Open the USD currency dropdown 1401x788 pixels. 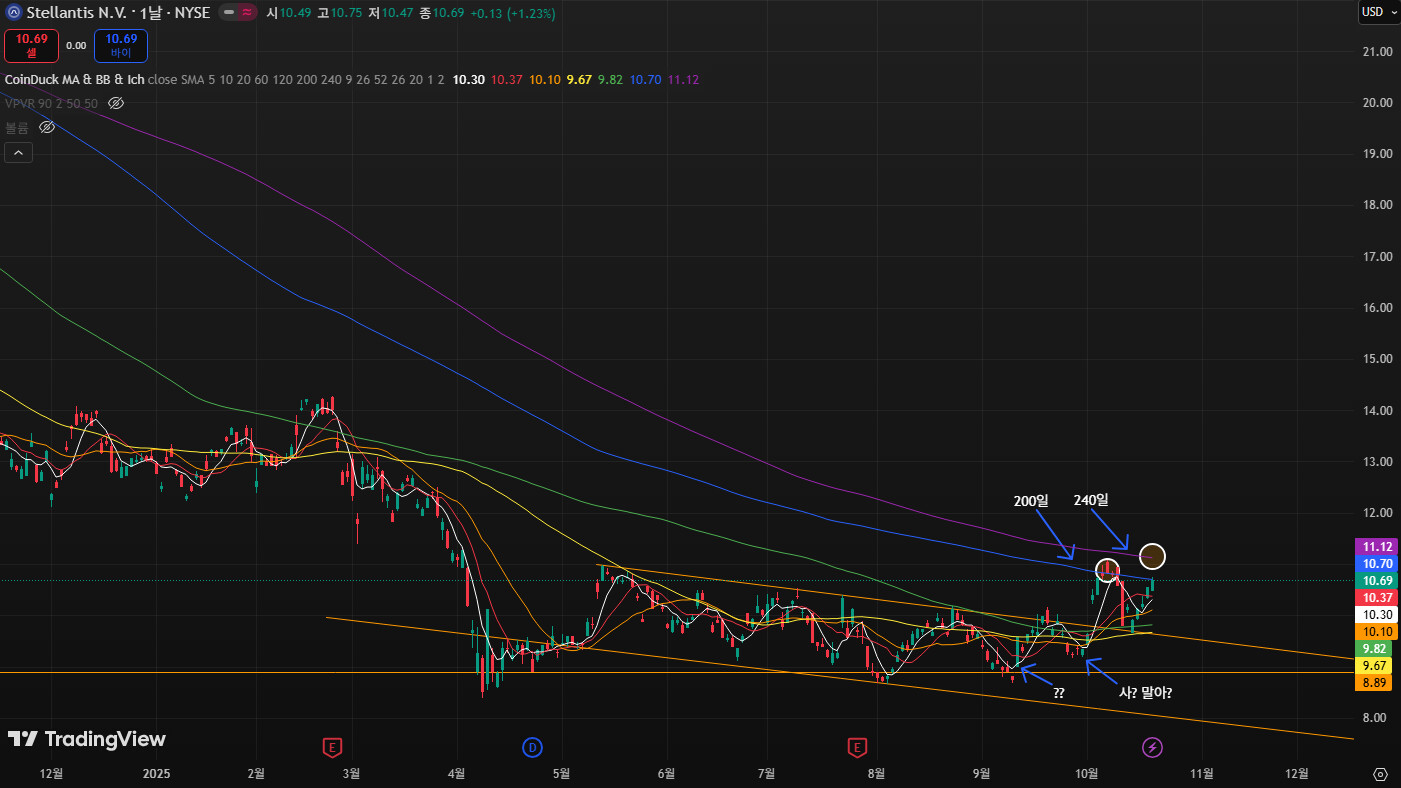click(1377, 12)
